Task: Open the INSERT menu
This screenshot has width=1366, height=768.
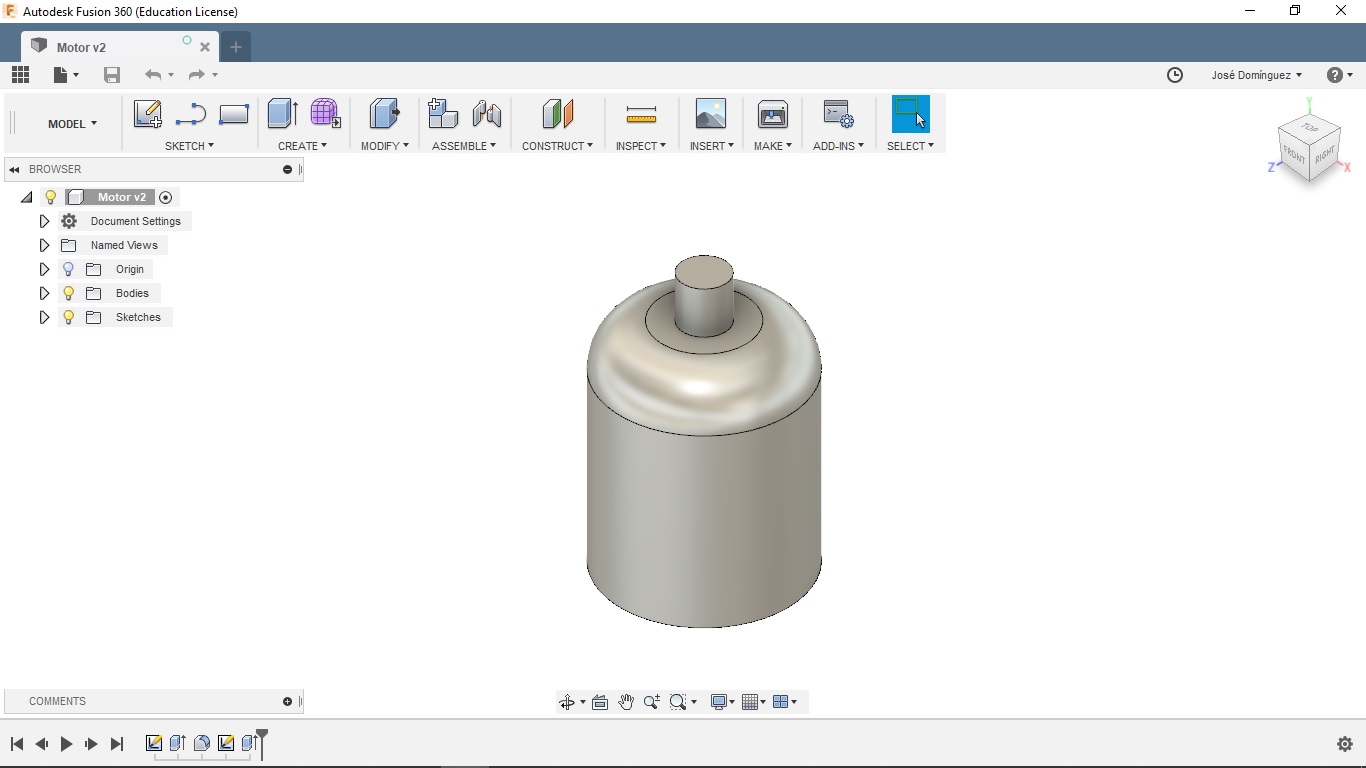Action: 712,146
